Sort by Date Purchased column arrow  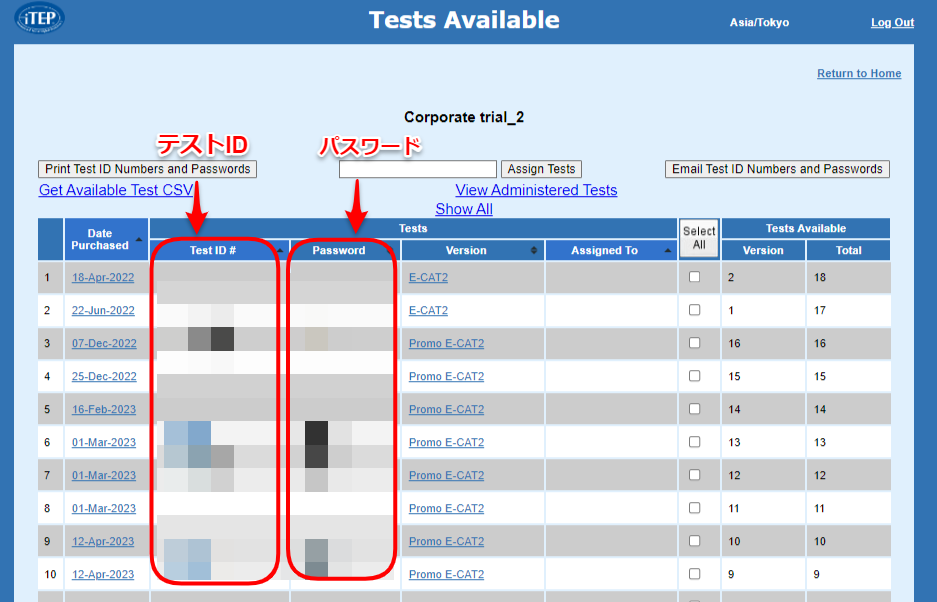(x=139, y=239)
